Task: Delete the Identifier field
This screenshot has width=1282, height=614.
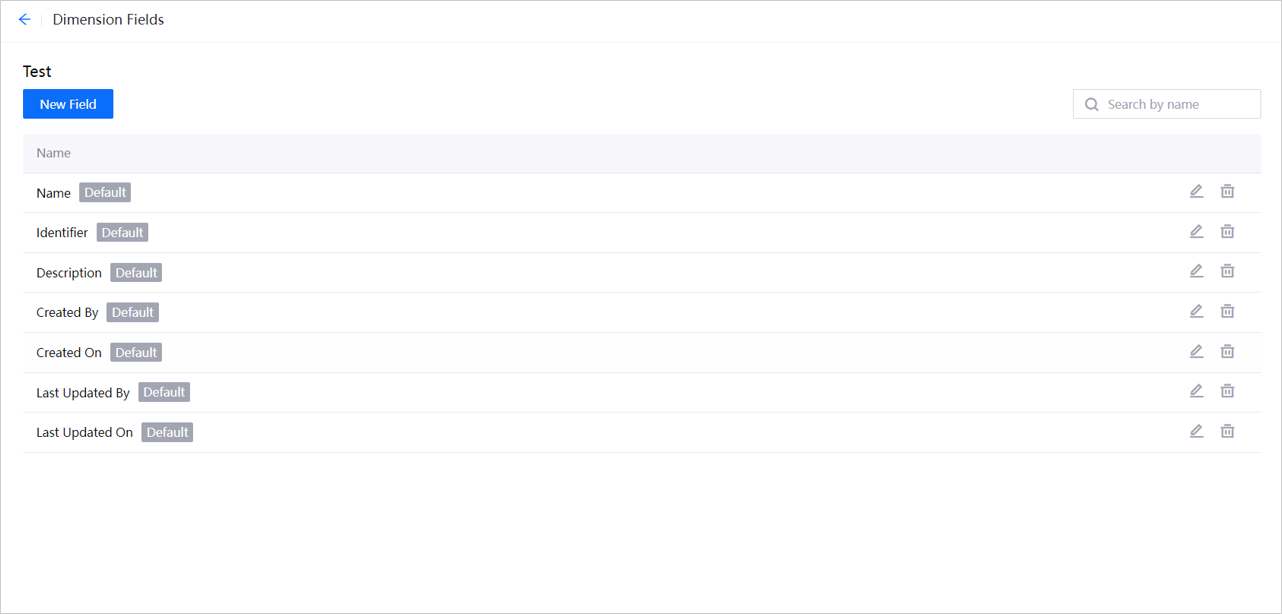Action: pyautogui.click(x=1227, y=231)
